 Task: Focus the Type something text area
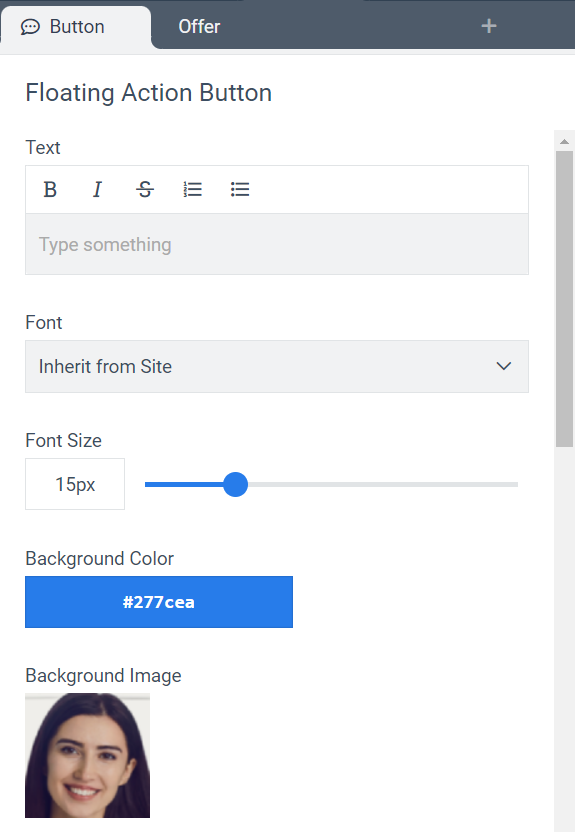point(277,245)
